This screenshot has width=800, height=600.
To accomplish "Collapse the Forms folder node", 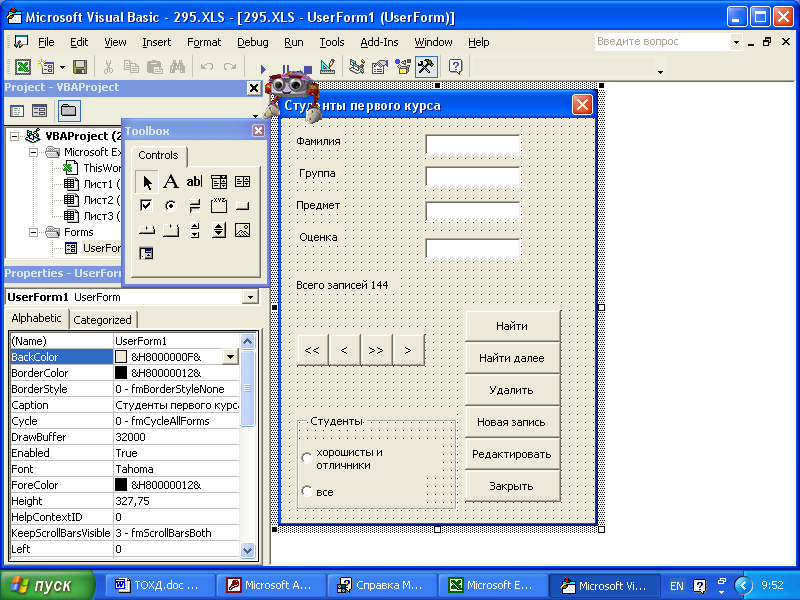I will [x=33, y=232].
